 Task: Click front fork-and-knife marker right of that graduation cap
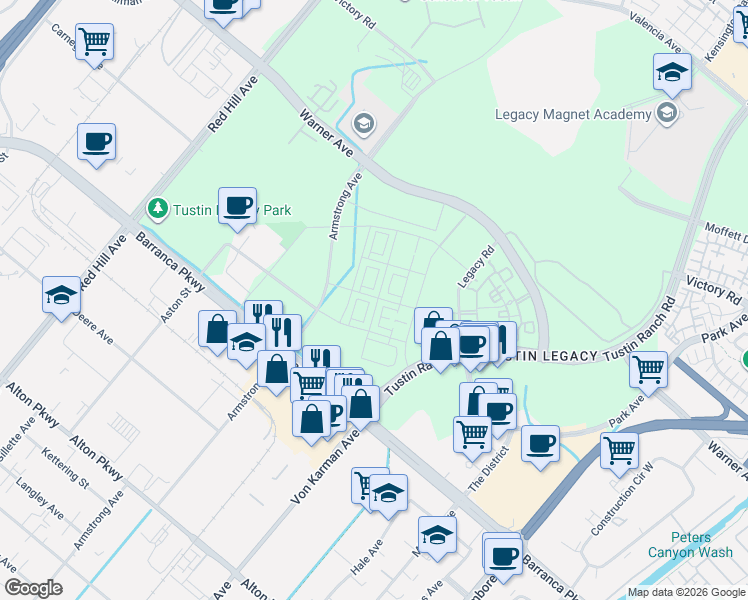(x=285, y=331)
